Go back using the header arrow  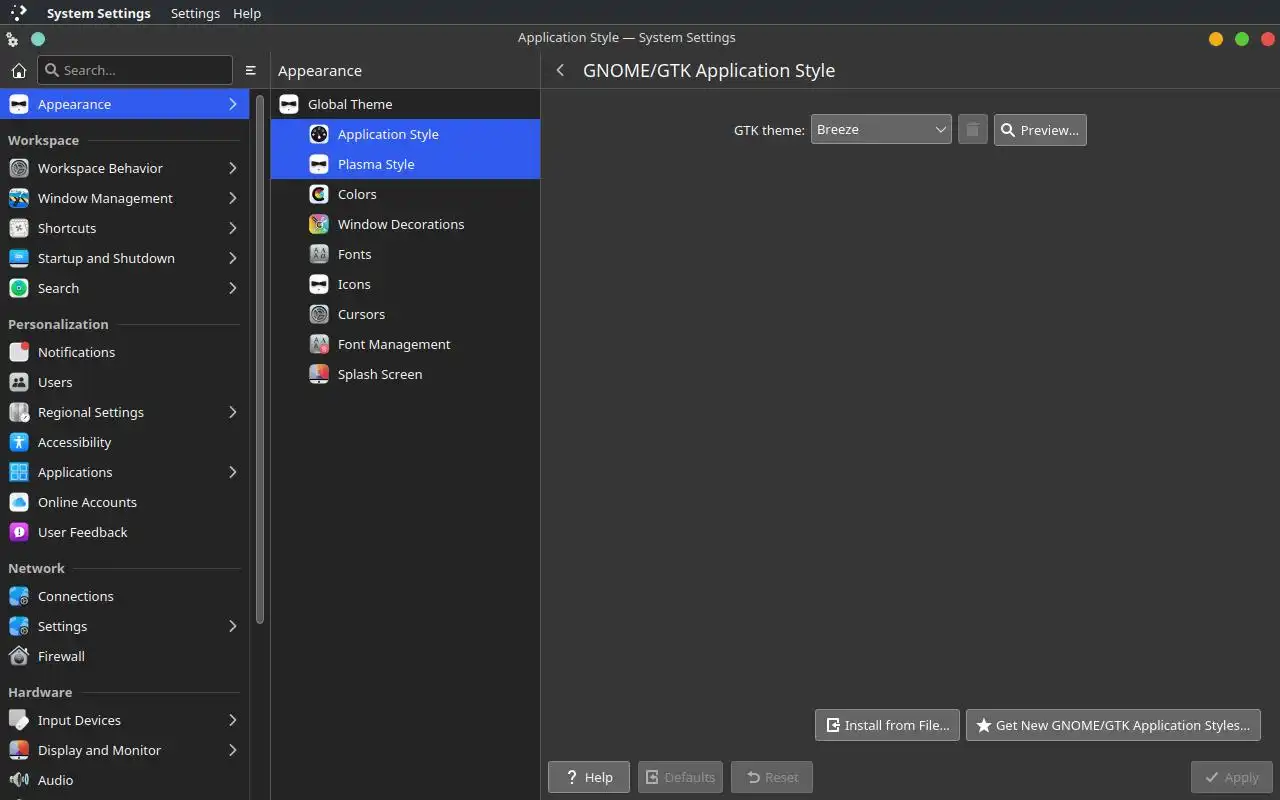pyautogui.click(x=560, y=70)
